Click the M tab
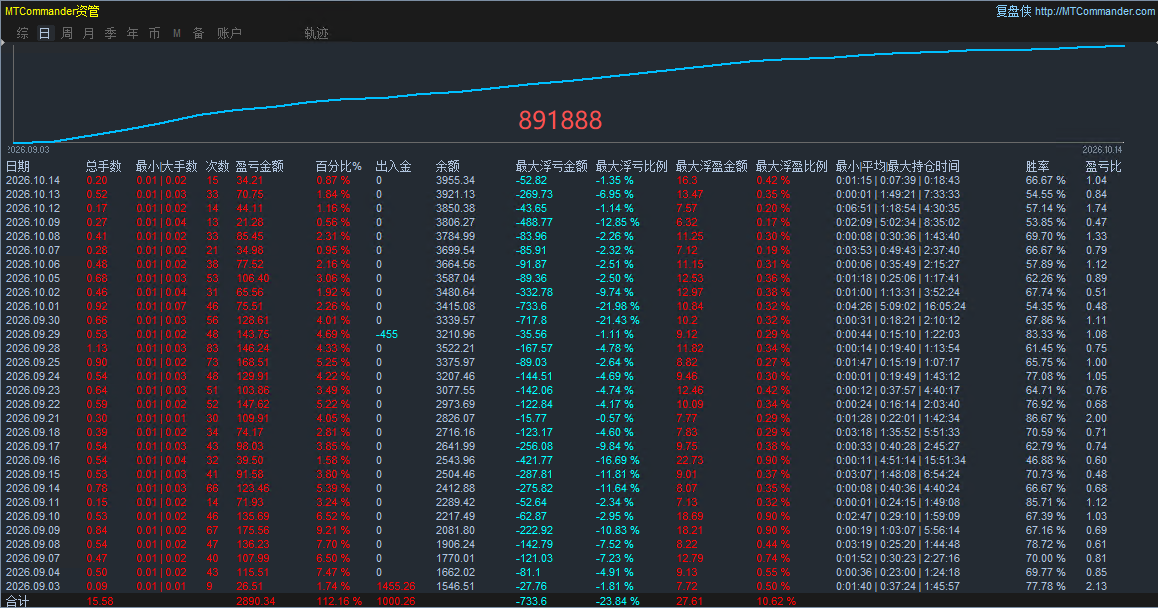The height and width of the screenshot is (608, 1158). 177,33
